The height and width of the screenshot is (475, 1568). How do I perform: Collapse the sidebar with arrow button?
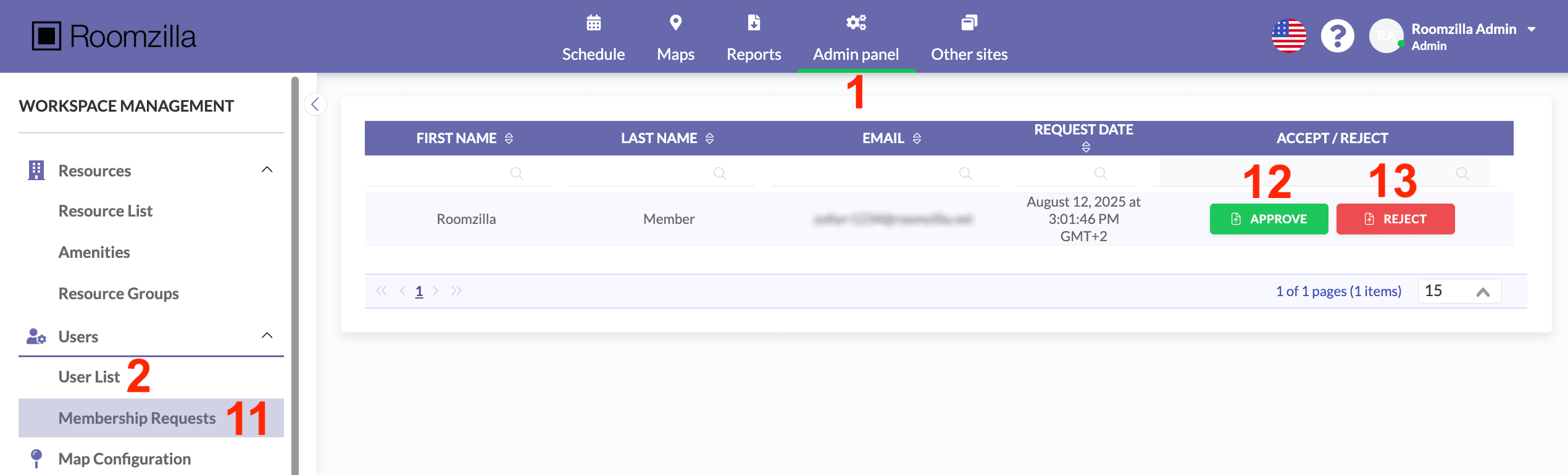click(315, 104)
